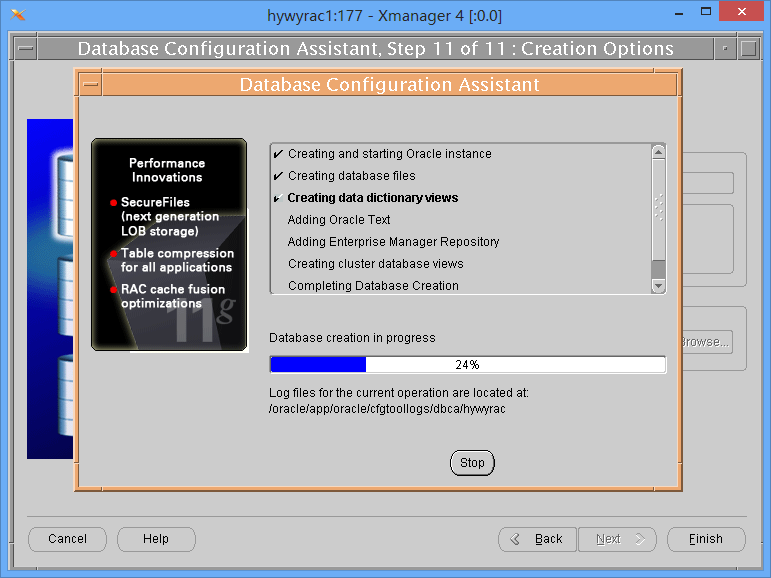This screenshot has height=578, width=771.
Task: Select 'Creating database files' step
Action: coord(352,176)
